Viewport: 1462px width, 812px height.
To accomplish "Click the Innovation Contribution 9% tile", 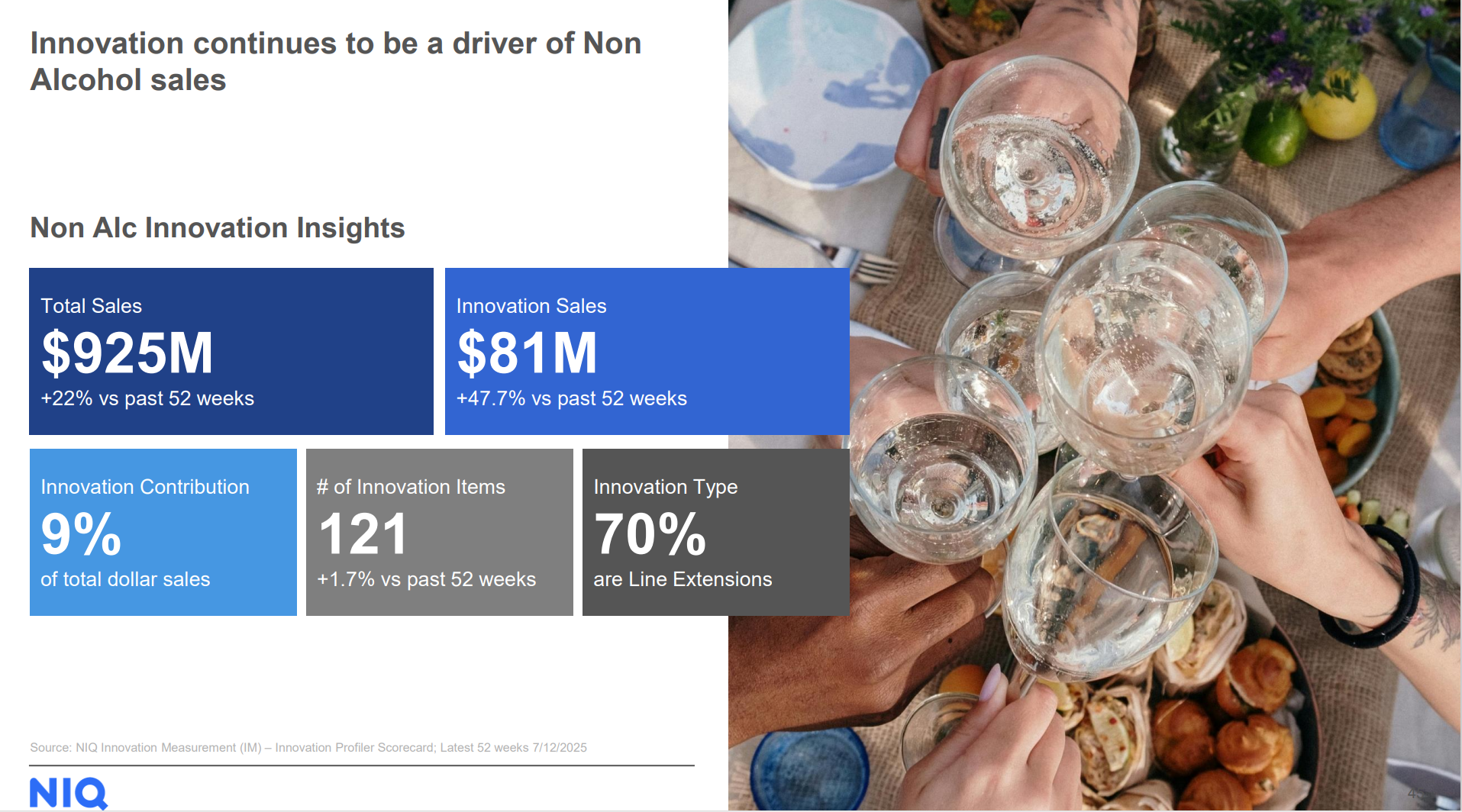I will 163,532.
